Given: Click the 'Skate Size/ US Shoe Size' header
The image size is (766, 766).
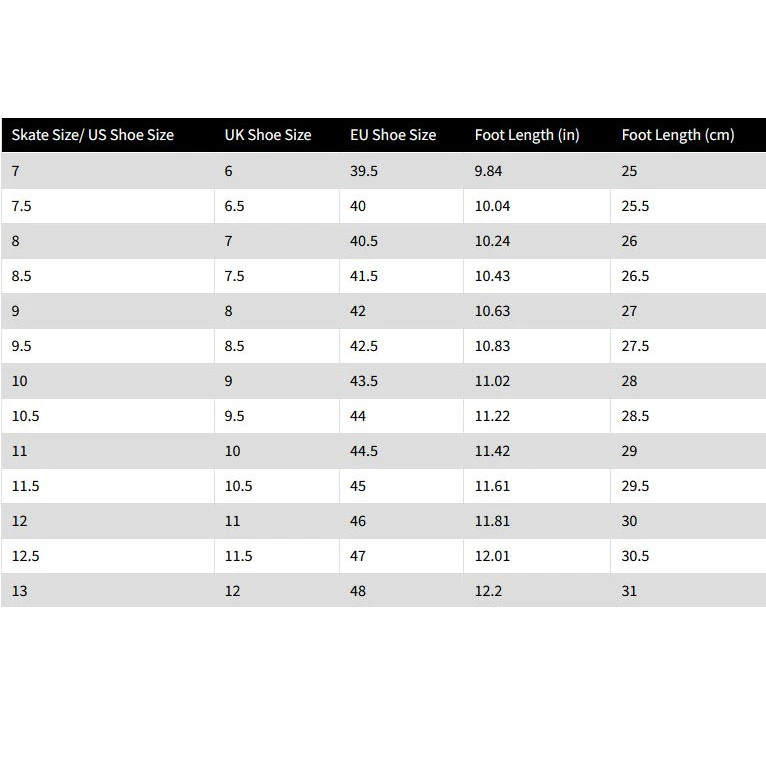Looking at the screenshot, I should [x=93, y=135].
